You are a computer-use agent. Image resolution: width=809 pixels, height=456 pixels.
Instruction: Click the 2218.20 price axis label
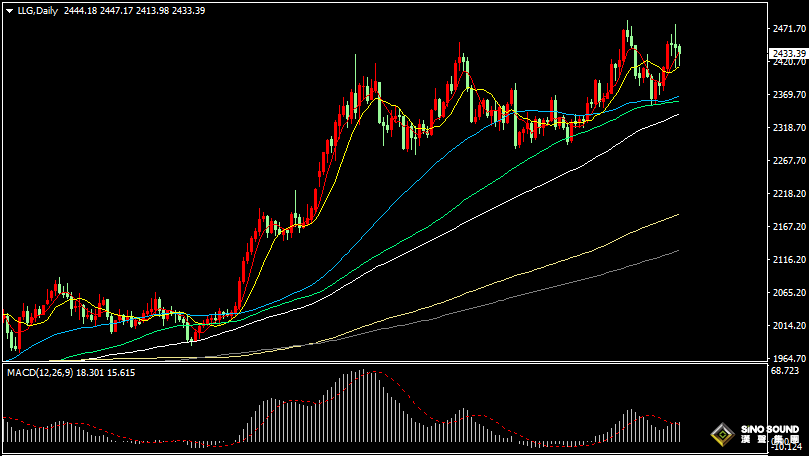[x=789, y=194]
